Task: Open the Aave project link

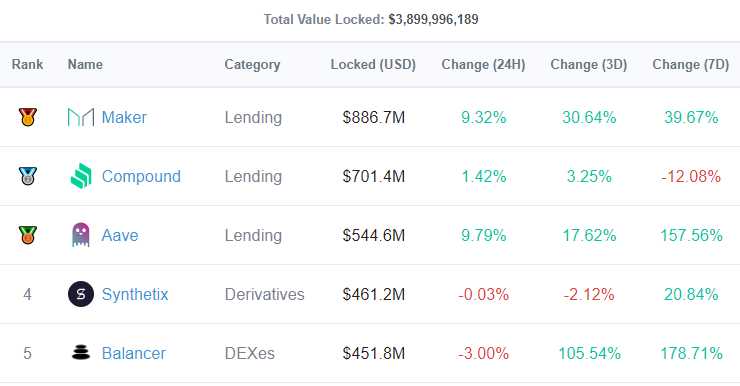Action: 120,235
